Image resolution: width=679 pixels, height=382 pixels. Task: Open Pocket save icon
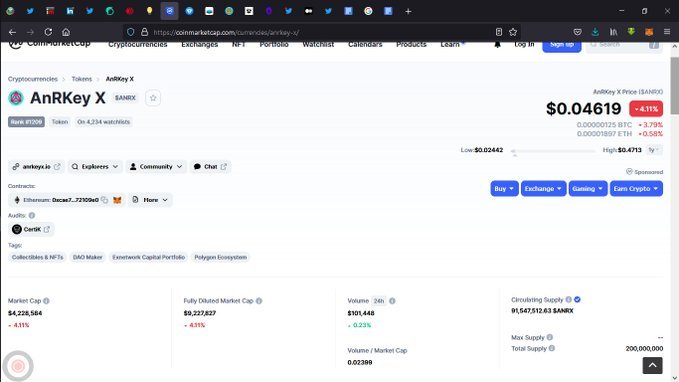[577, 32]
